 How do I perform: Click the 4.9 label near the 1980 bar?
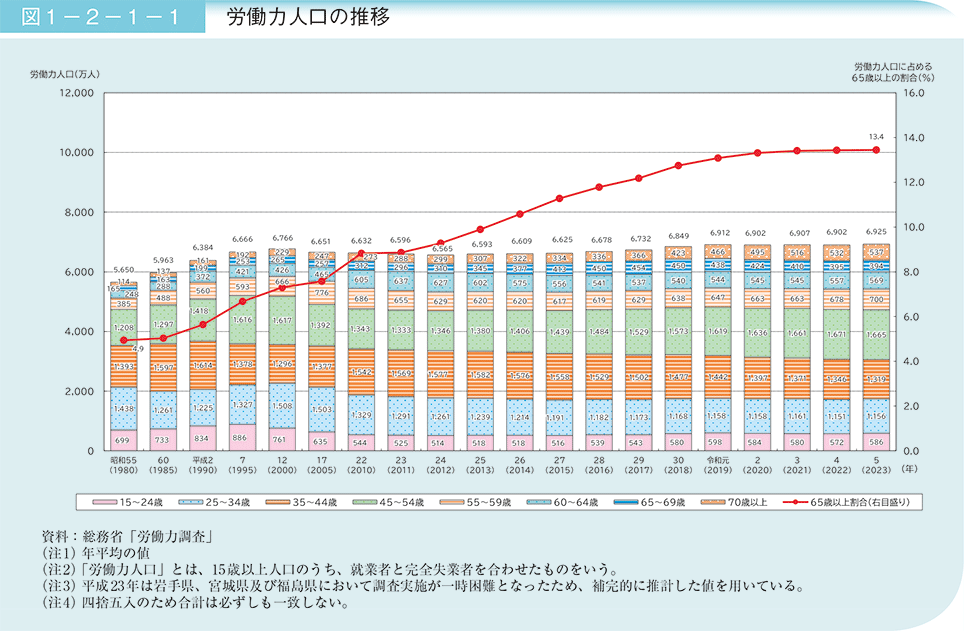(138, 348)
